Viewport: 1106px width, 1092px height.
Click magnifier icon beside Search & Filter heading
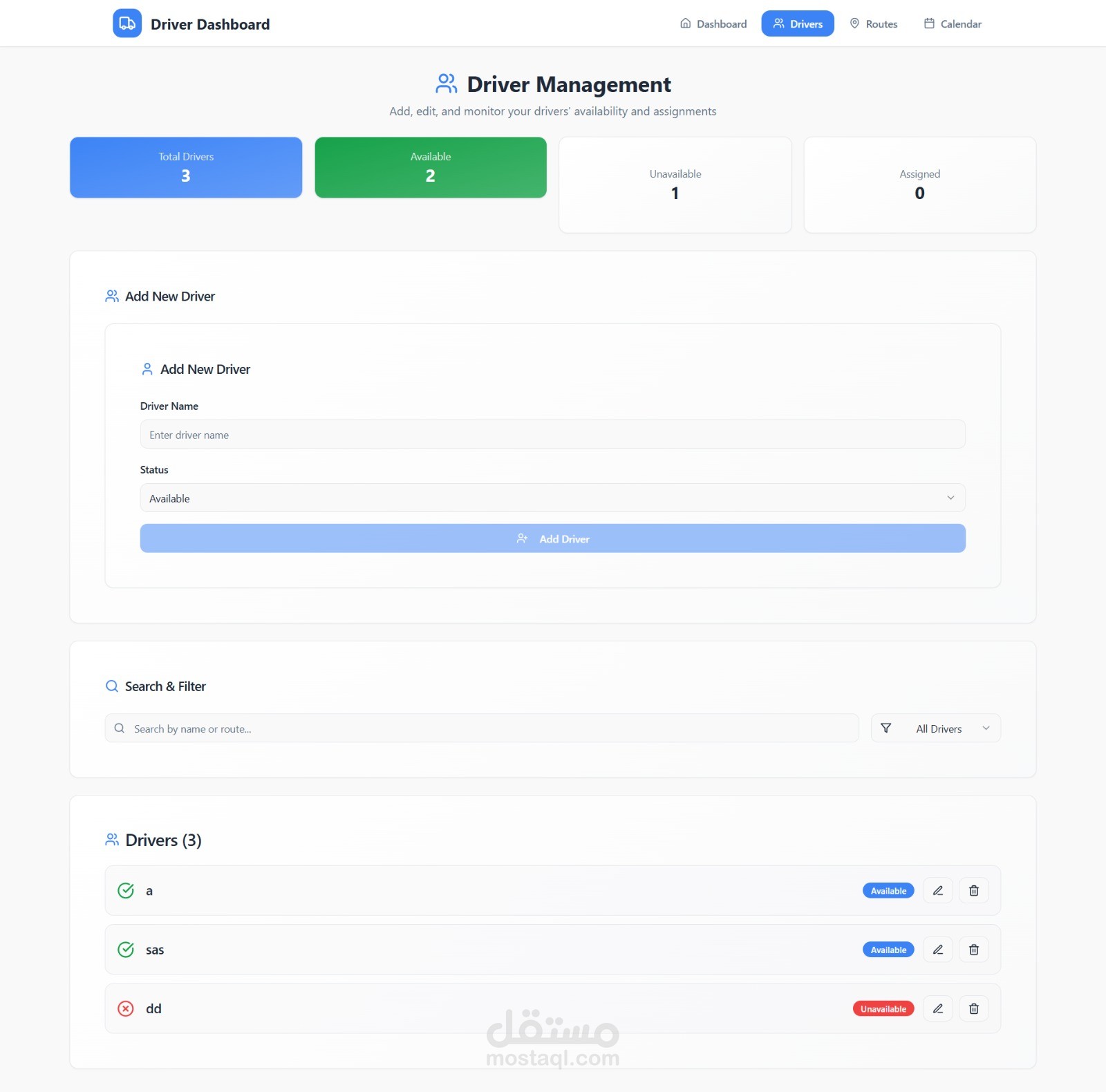click(112, 686)
